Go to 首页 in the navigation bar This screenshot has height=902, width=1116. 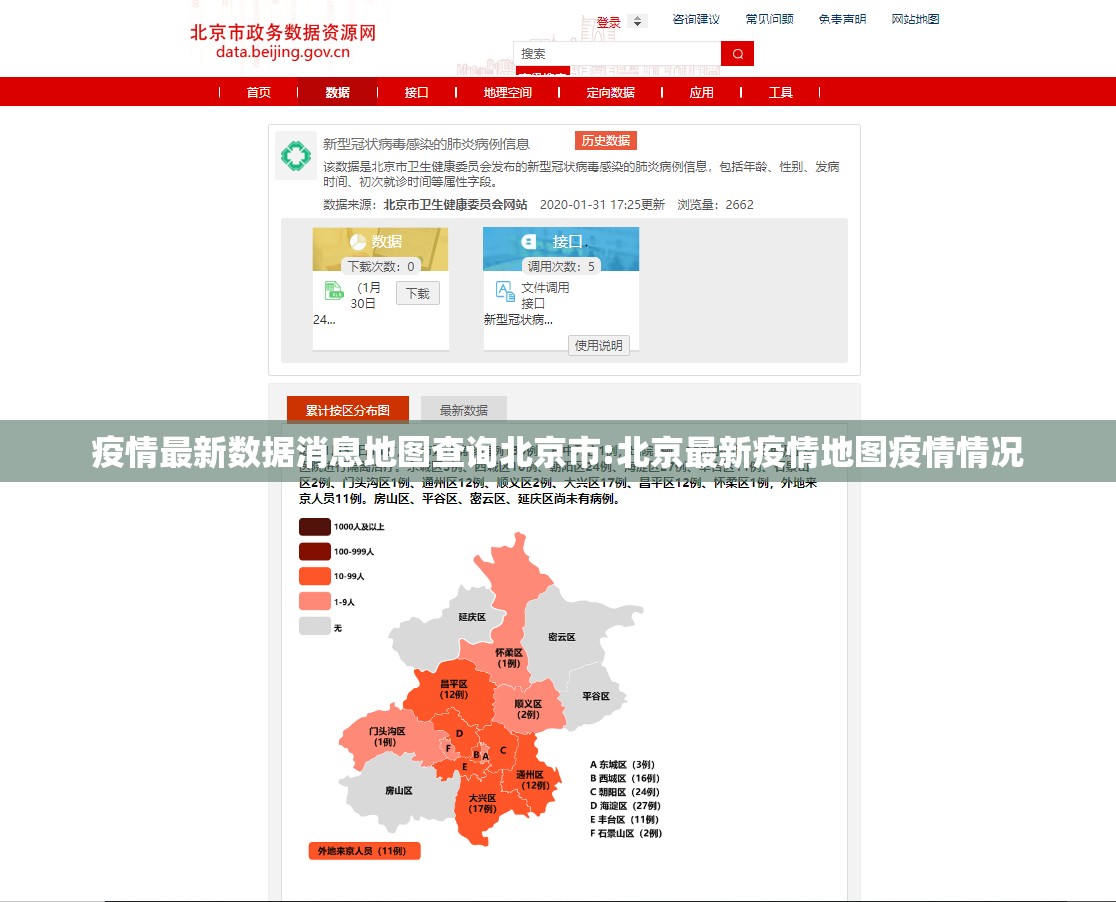(x=259, y=92)
